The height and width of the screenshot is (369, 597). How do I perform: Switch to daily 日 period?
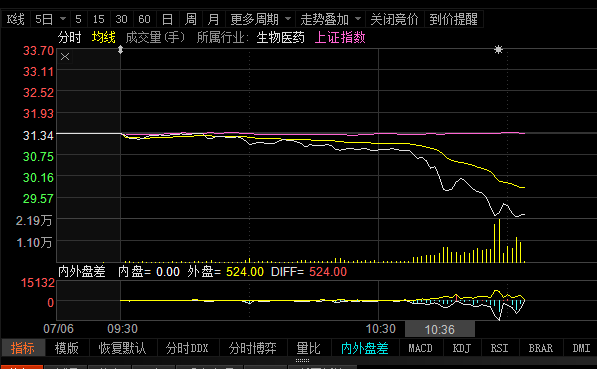click(168, 19)
